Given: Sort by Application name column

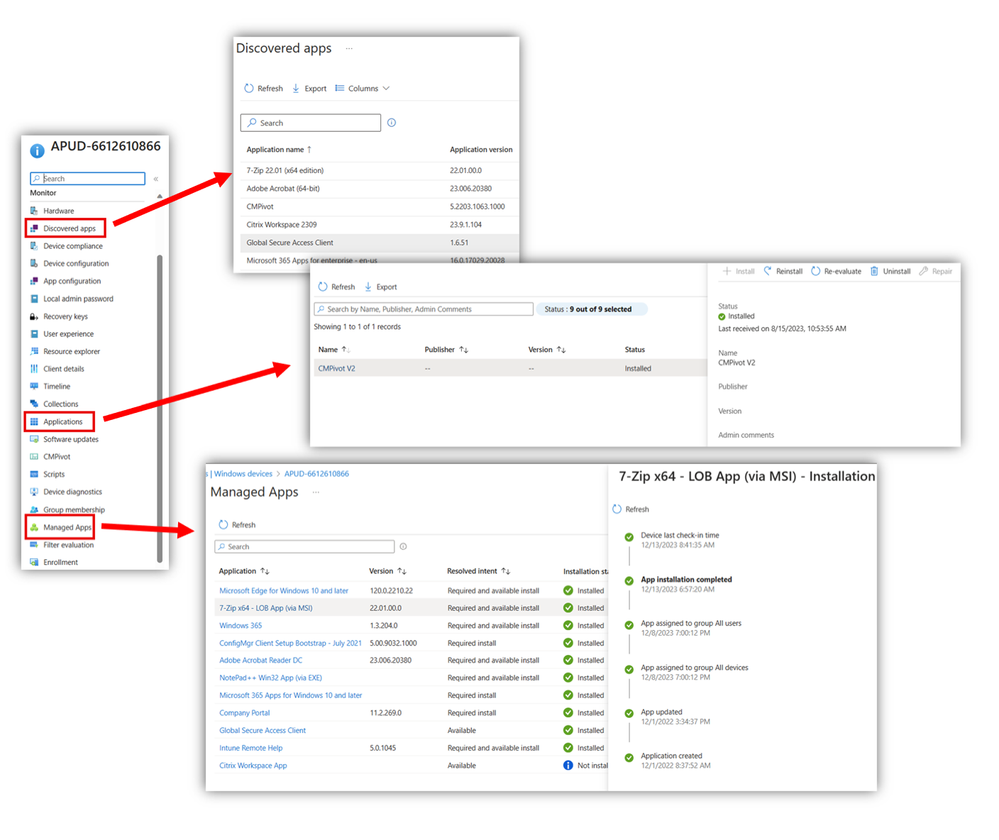Looking at the screenshot, I should point(278,150).
